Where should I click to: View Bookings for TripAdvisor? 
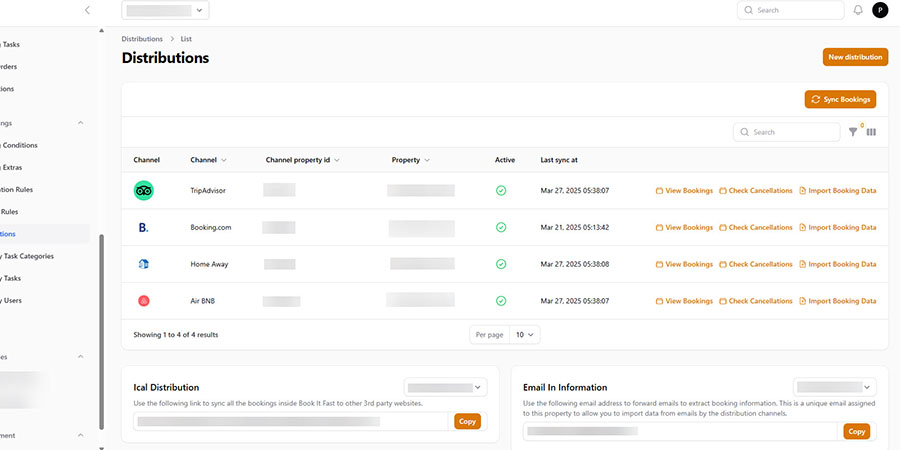pyautogui.click(x=684, y=191)
